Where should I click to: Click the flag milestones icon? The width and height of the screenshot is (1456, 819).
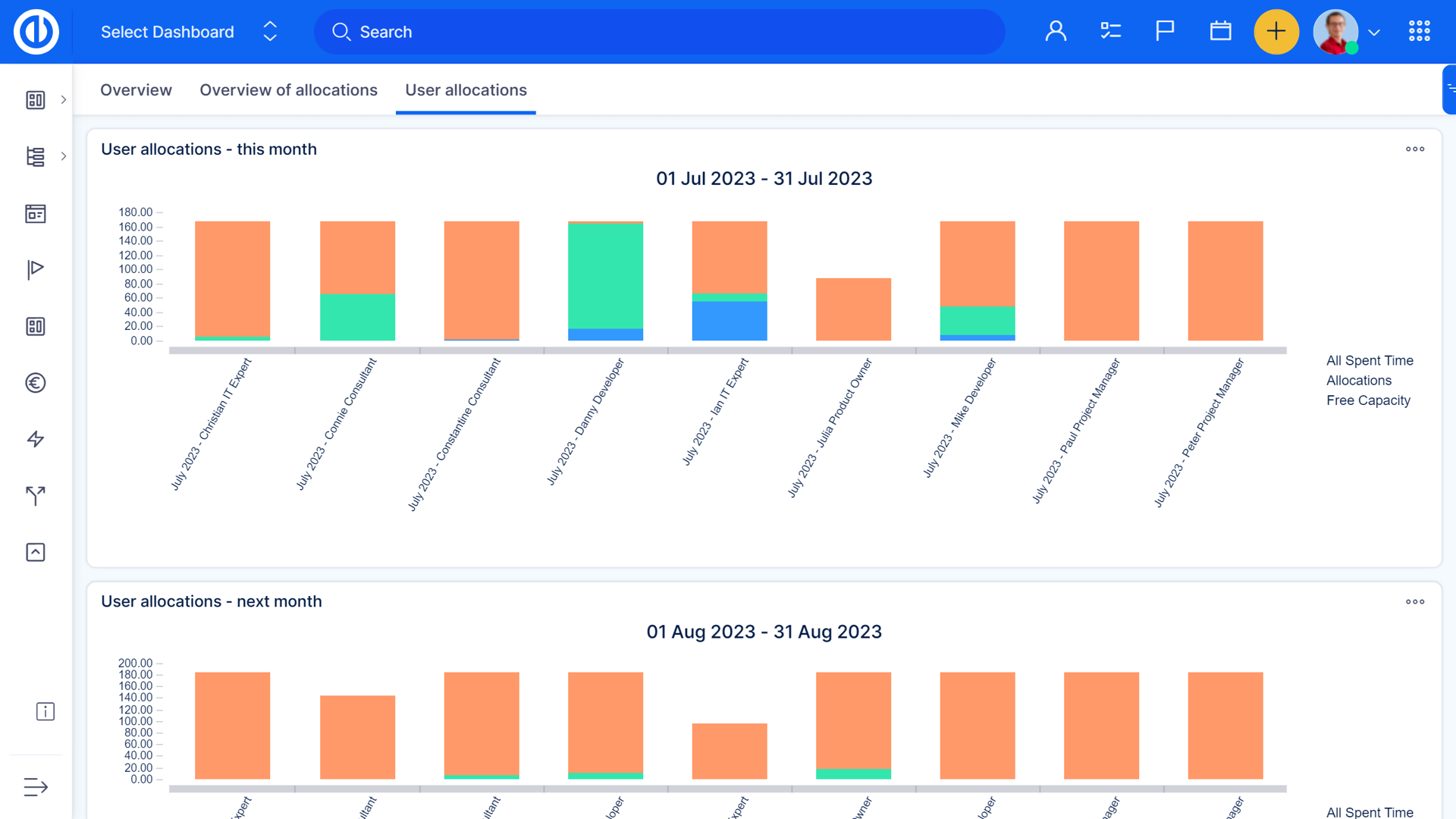1165,31
